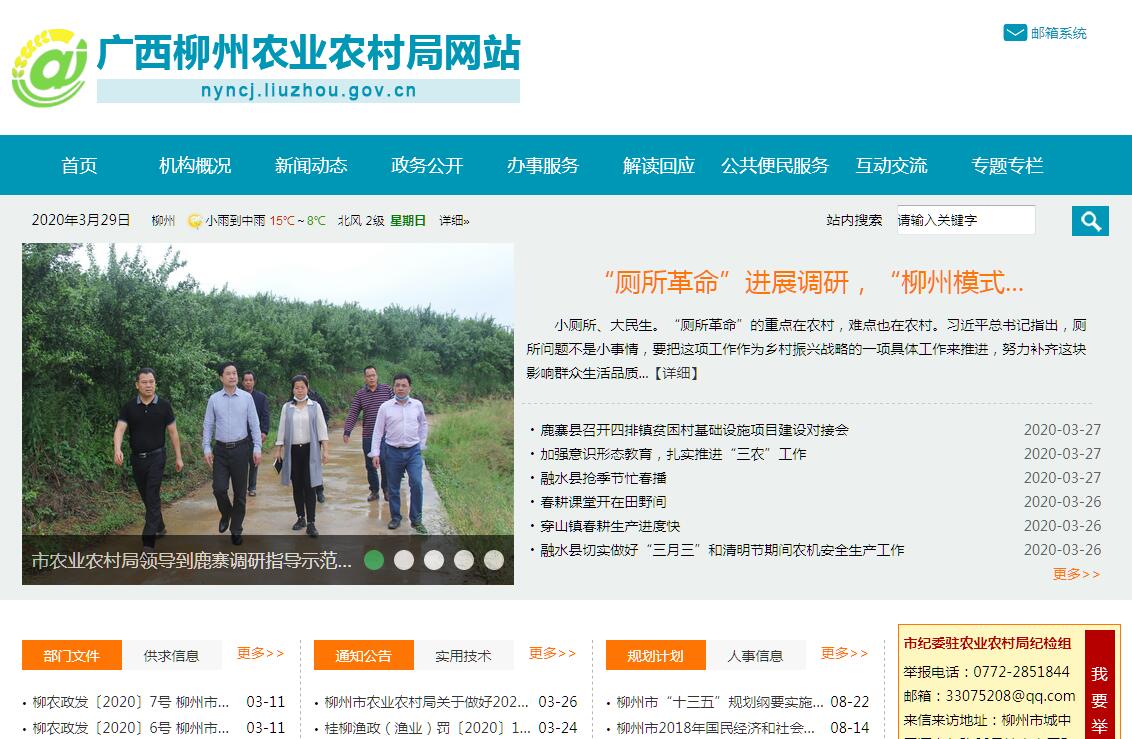Open the 新闻动态 menu item
Image resolution: width=1132 pixels, height=739 pixels.
click(x=311, y=165)
